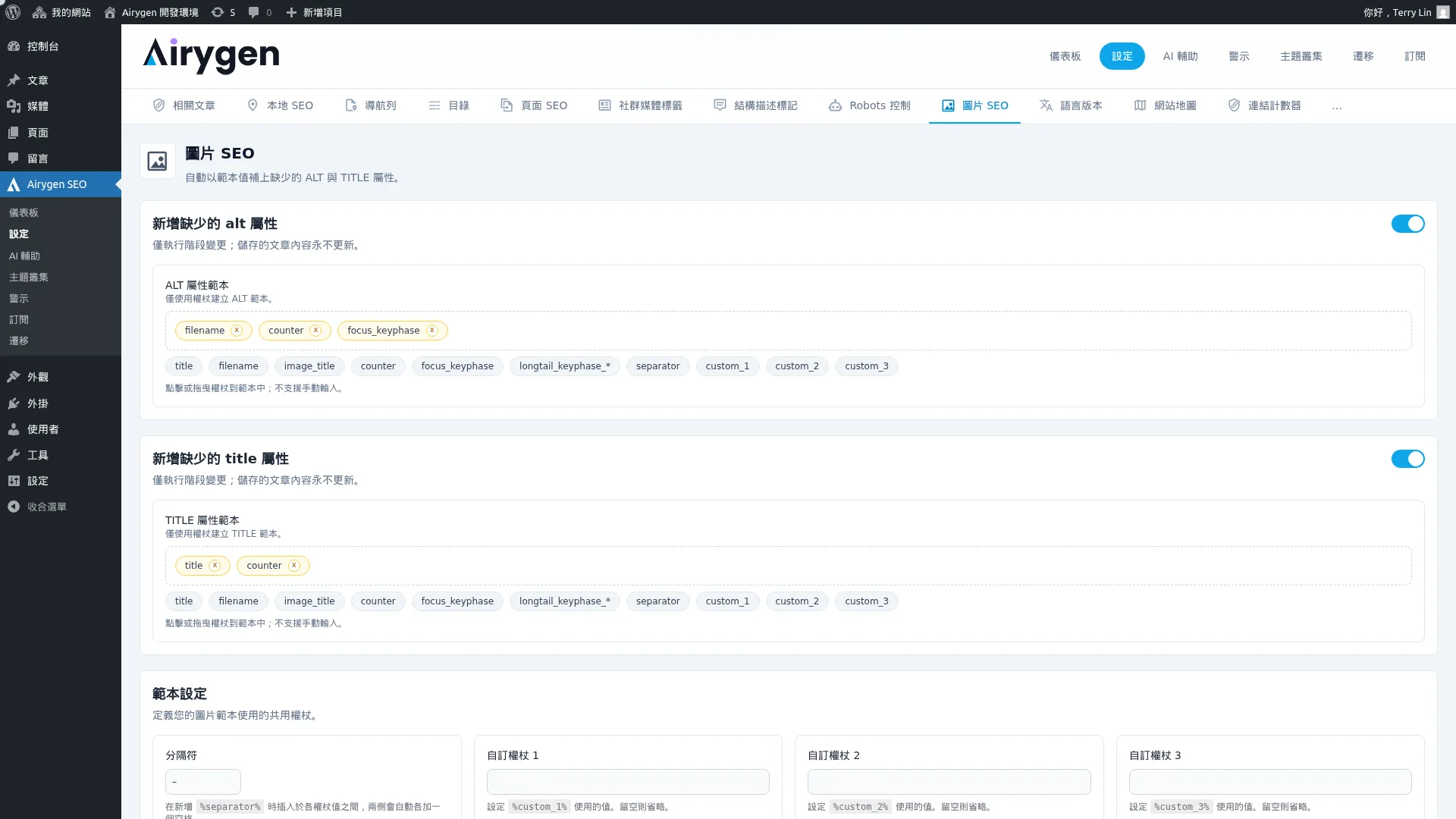This screenshot has height=819, width=1456.
Task: Open 警示 in Airygen sidebar submenu
Action: click(19, 299)
